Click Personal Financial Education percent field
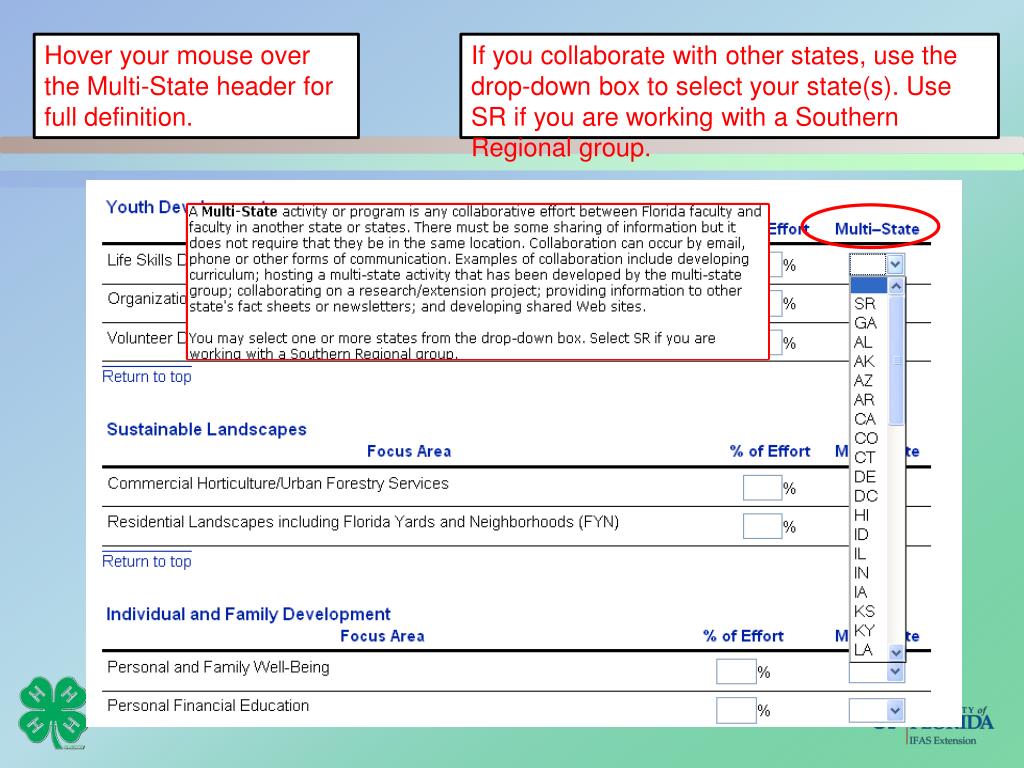Image resolution: width=1024 pixels, height=768 pixels. 736,711
